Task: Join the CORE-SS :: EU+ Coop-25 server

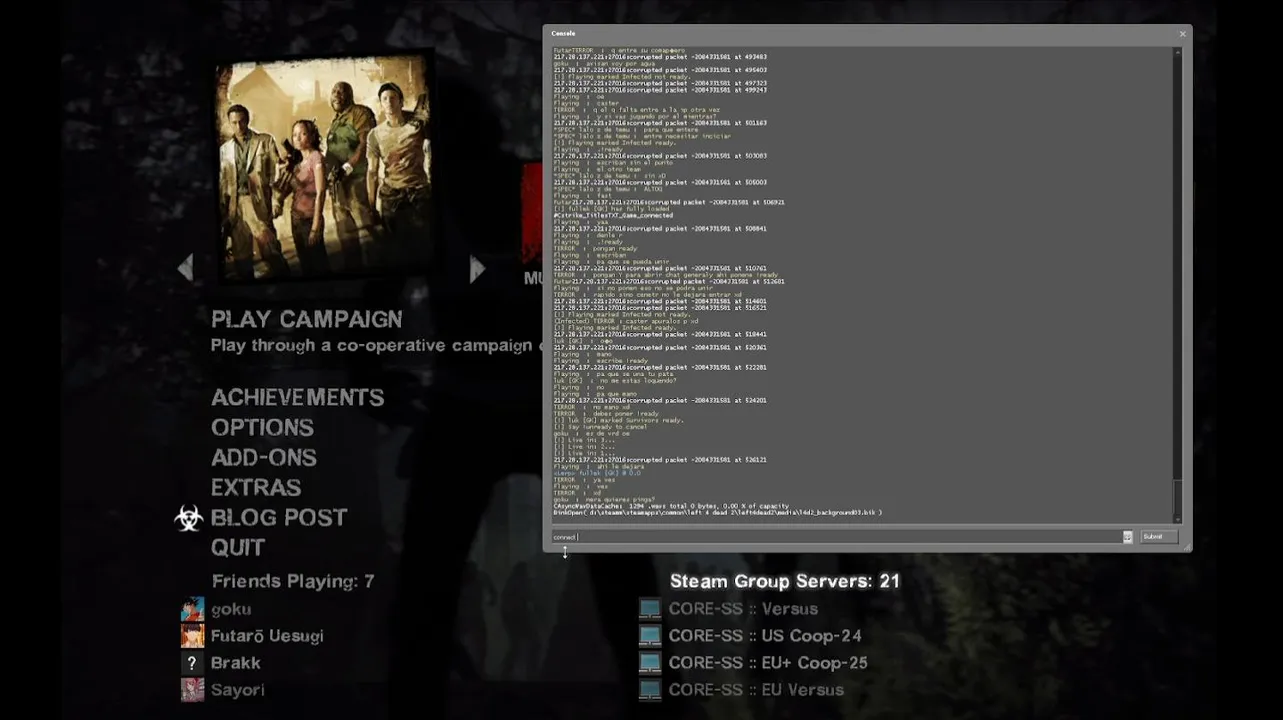Action: click(x=768, y=663)
